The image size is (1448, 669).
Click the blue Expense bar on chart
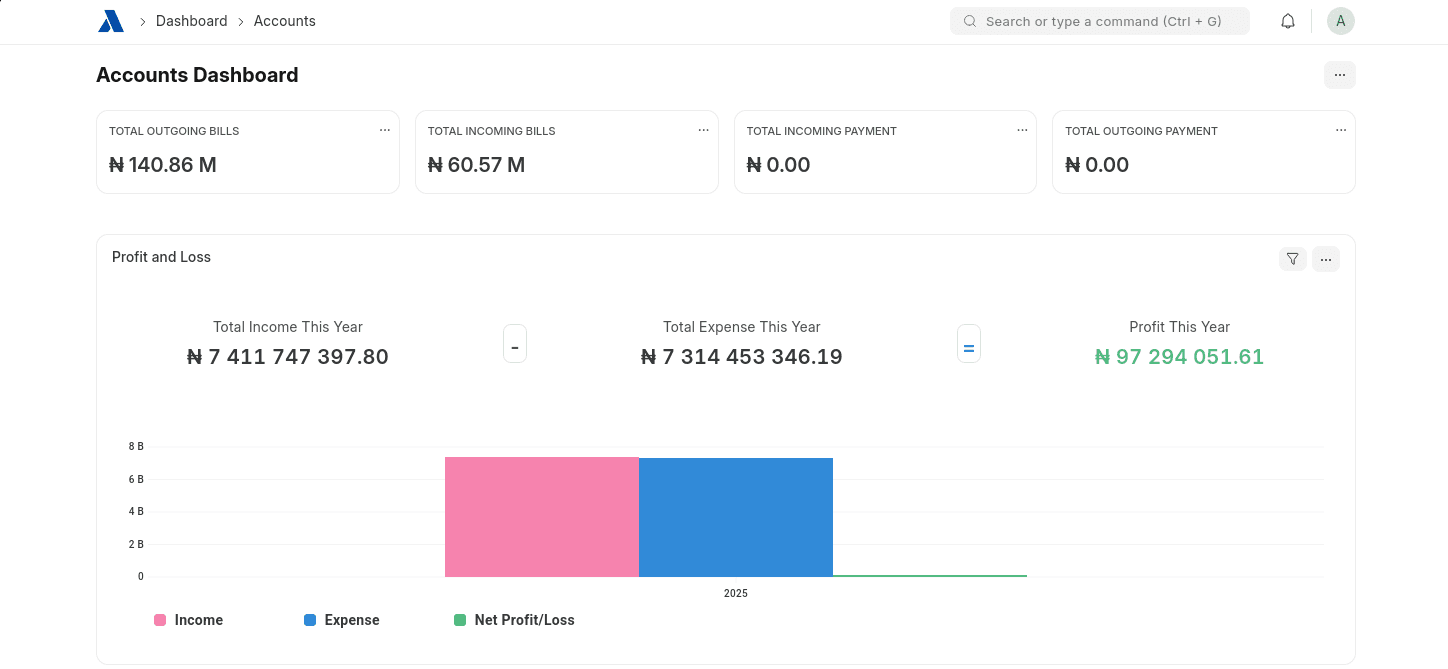(736, 516)
